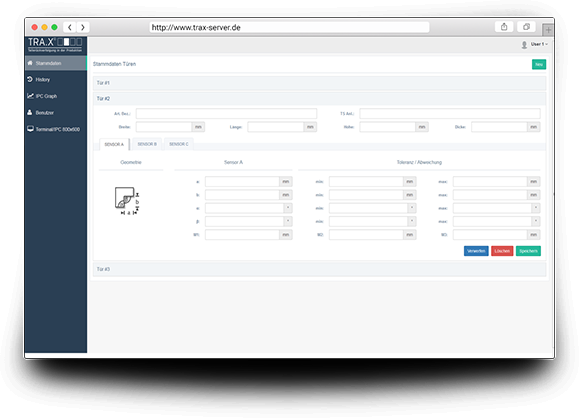Image resolution: width=579 pixels, height=418 pixels.
Task: Focus the browser address bar
Action: pos(289,27)
